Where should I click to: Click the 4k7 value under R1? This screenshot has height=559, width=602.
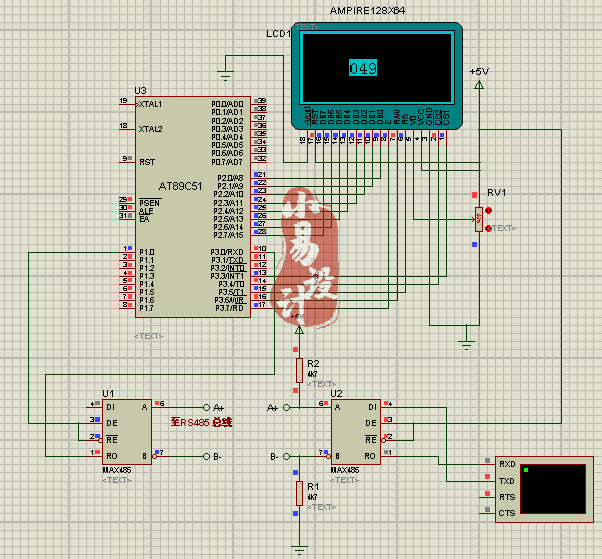click(x=312, y=497)
